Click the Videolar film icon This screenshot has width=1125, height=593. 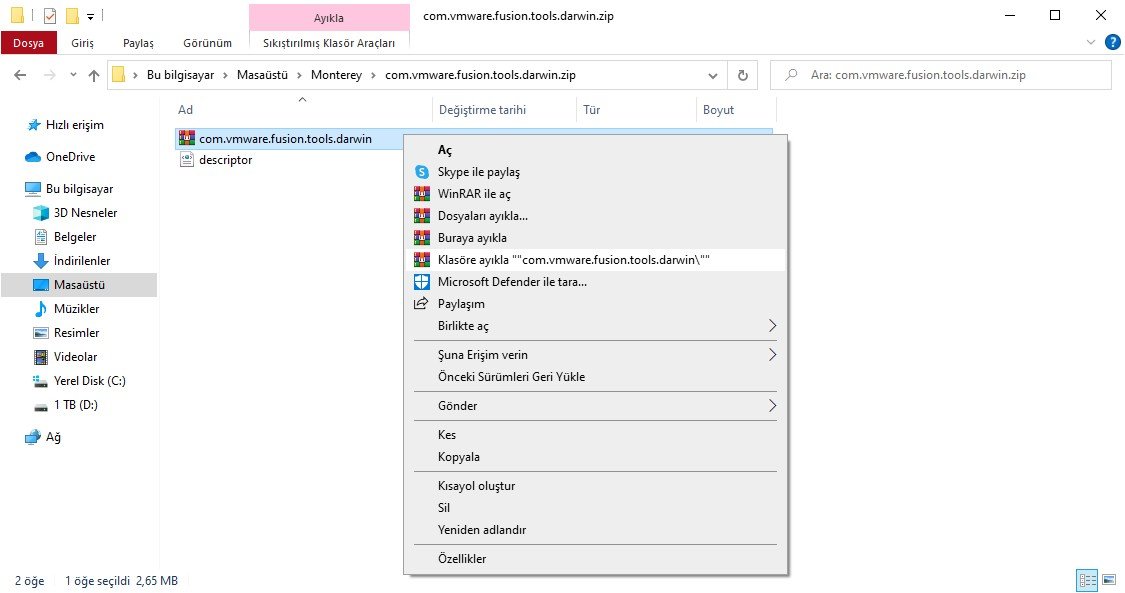[x=42, y=357]
